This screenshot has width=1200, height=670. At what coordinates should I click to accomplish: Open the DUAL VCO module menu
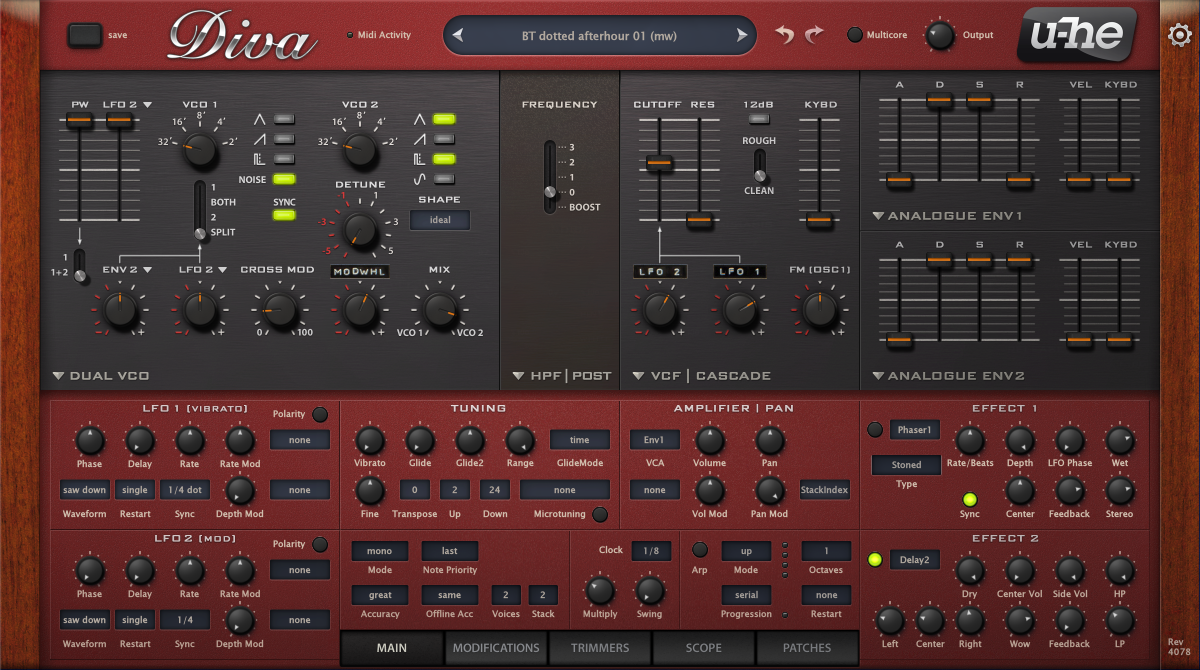[x=100, y=376]
